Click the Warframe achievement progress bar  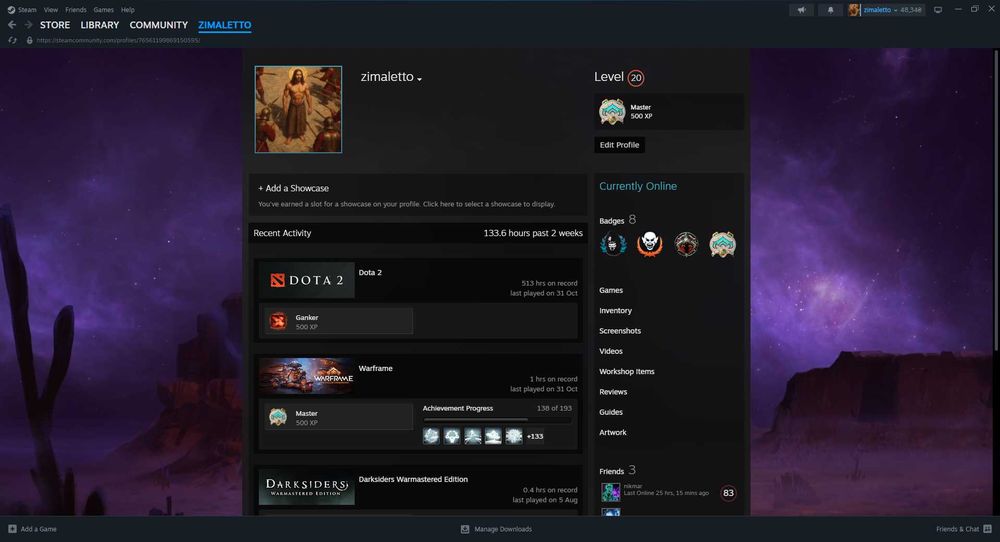tap(497, 419)
